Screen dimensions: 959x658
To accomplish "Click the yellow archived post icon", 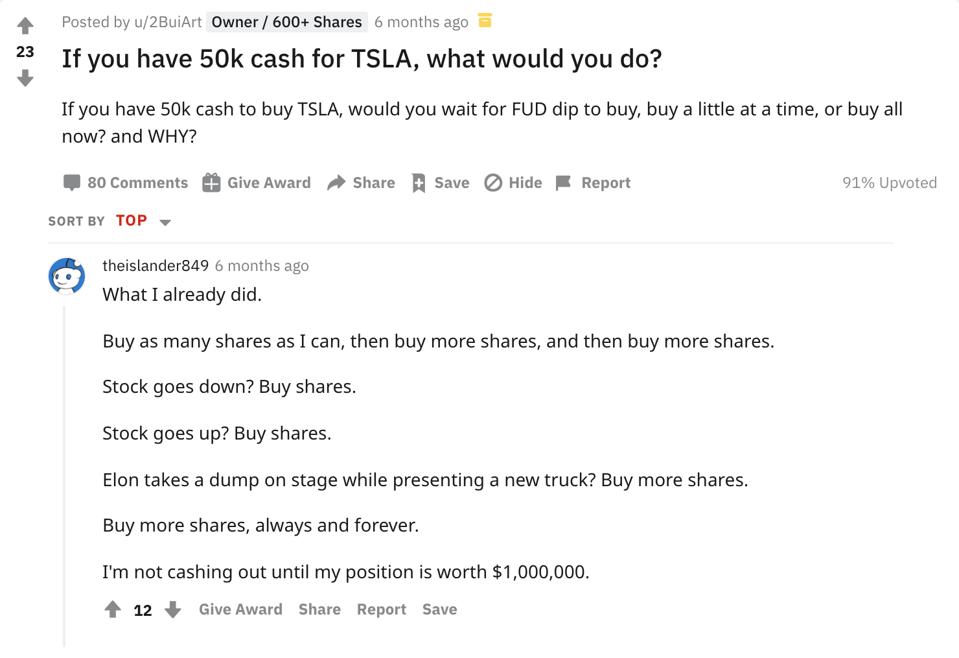I will 485,21.
